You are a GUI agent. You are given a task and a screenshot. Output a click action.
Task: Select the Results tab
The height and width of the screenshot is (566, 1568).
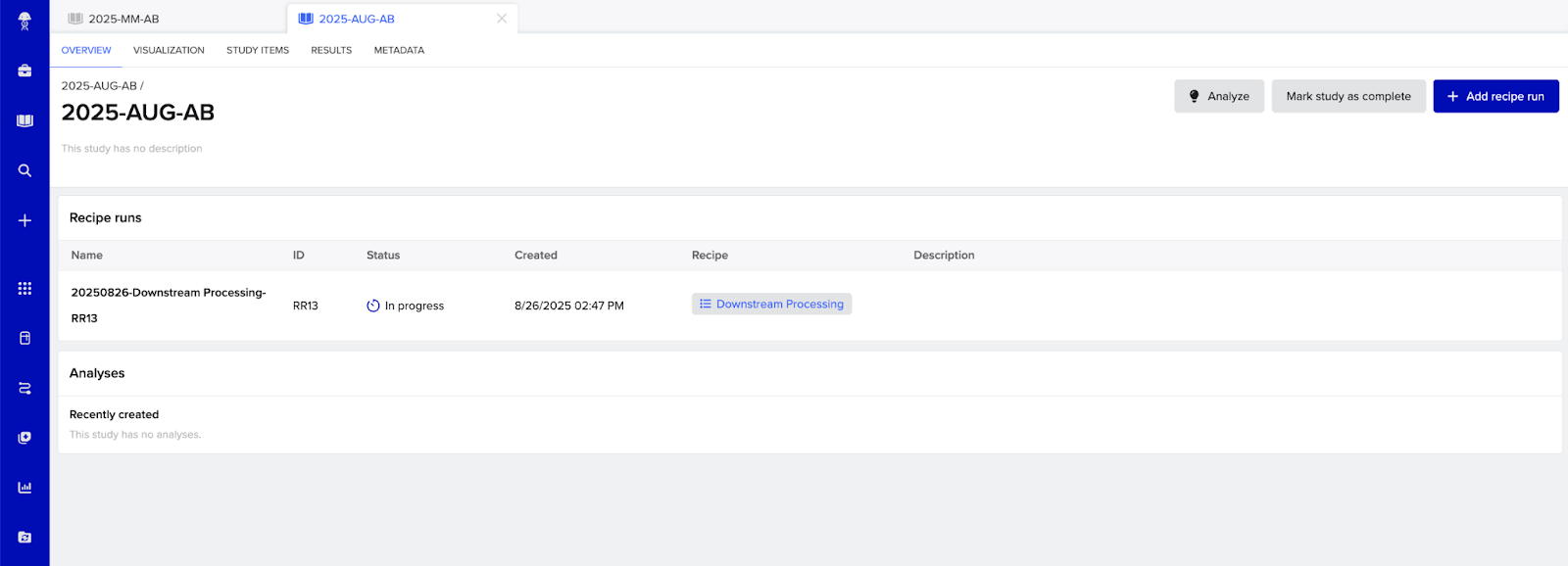331,50
